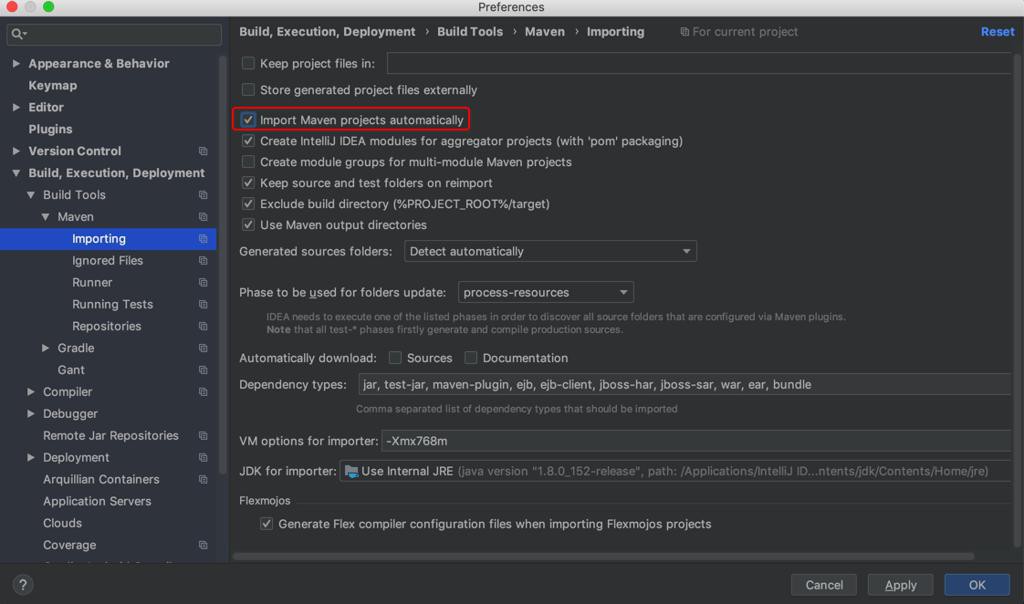
Task: Expand Appearance & Behavior section
Action: (16, 63)
